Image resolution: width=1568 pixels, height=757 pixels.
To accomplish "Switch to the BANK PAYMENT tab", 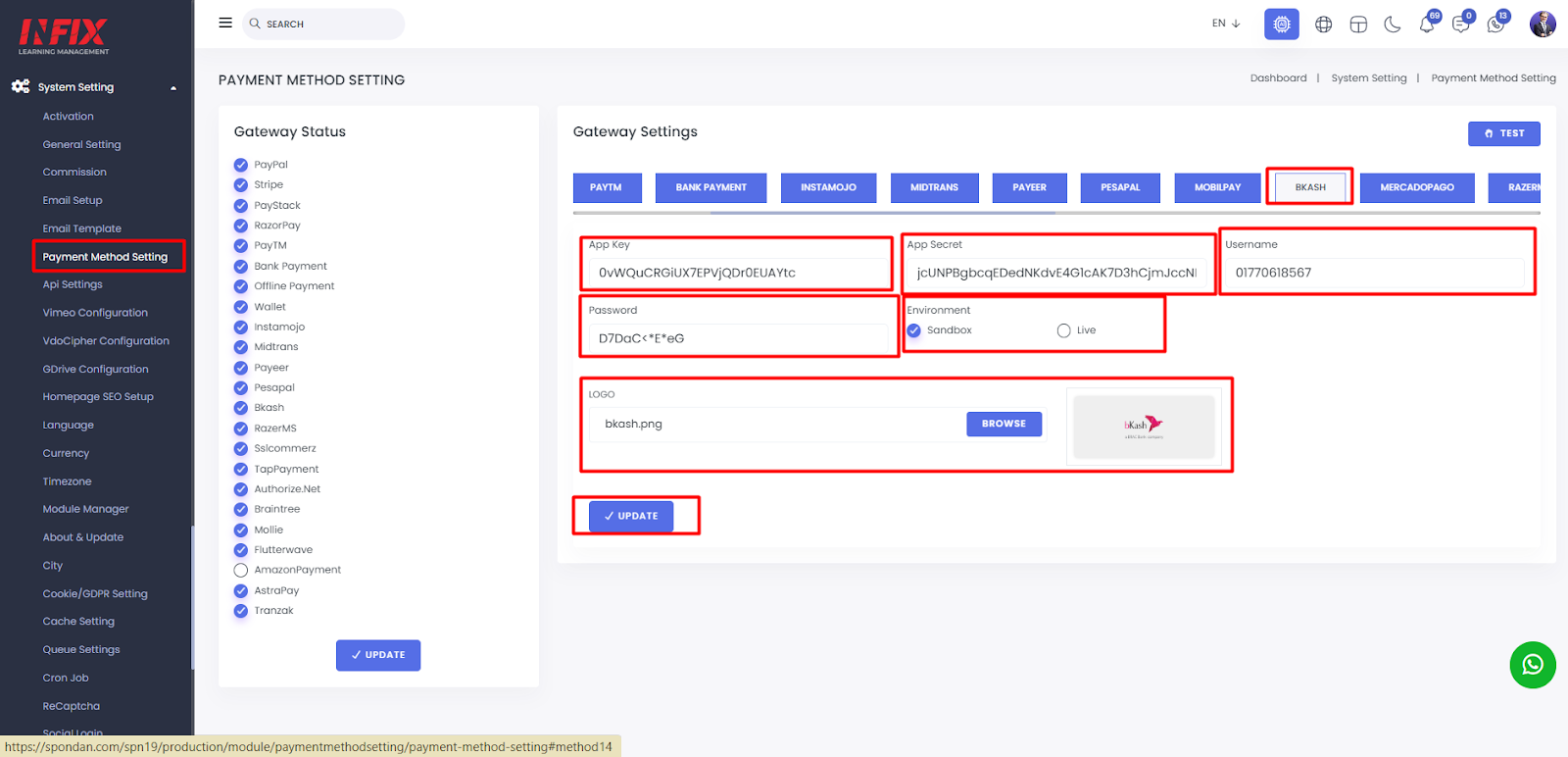I will [710, 187].
